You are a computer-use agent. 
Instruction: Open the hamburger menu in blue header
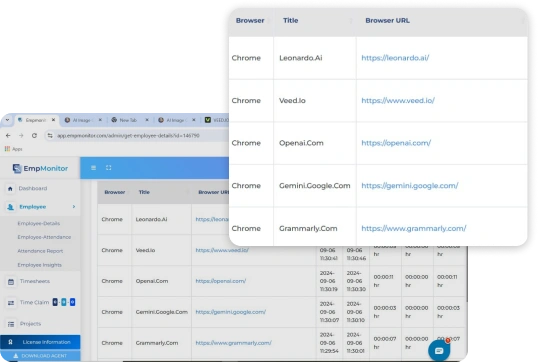click(x=93, y=168)
